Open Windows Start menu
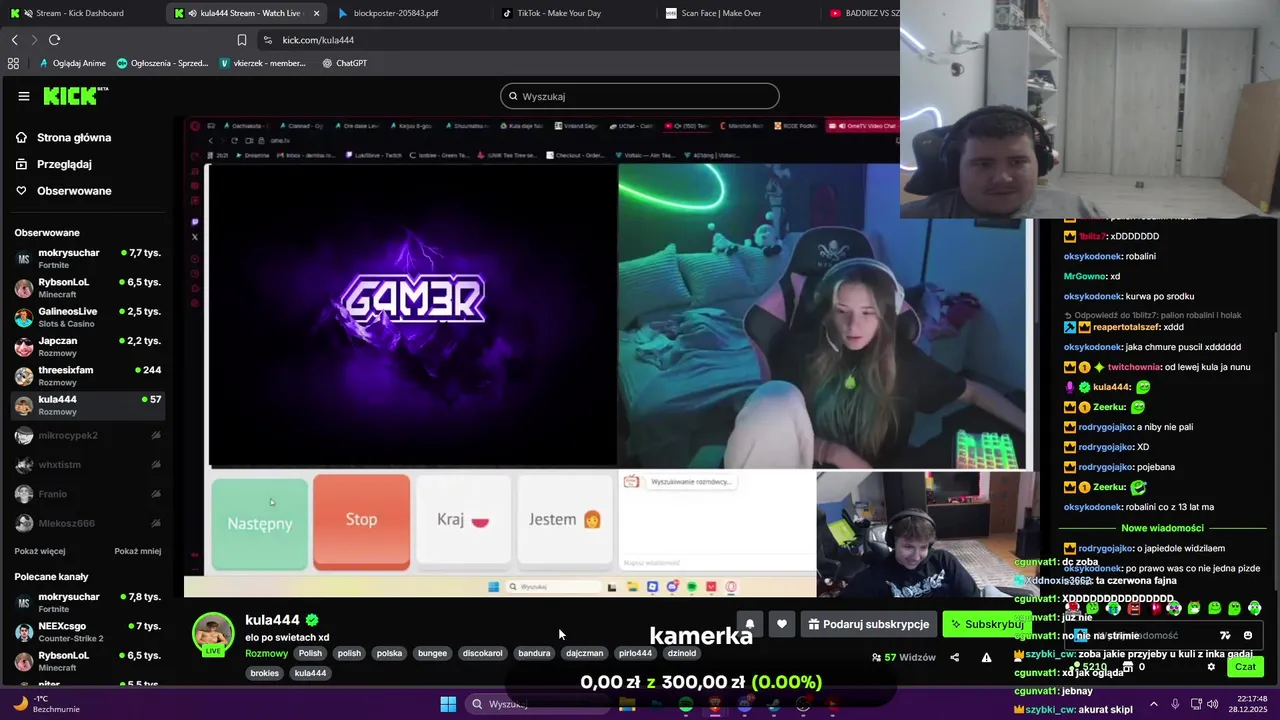The height and width of the screenshot is (720, 1280). pos(448,704)
